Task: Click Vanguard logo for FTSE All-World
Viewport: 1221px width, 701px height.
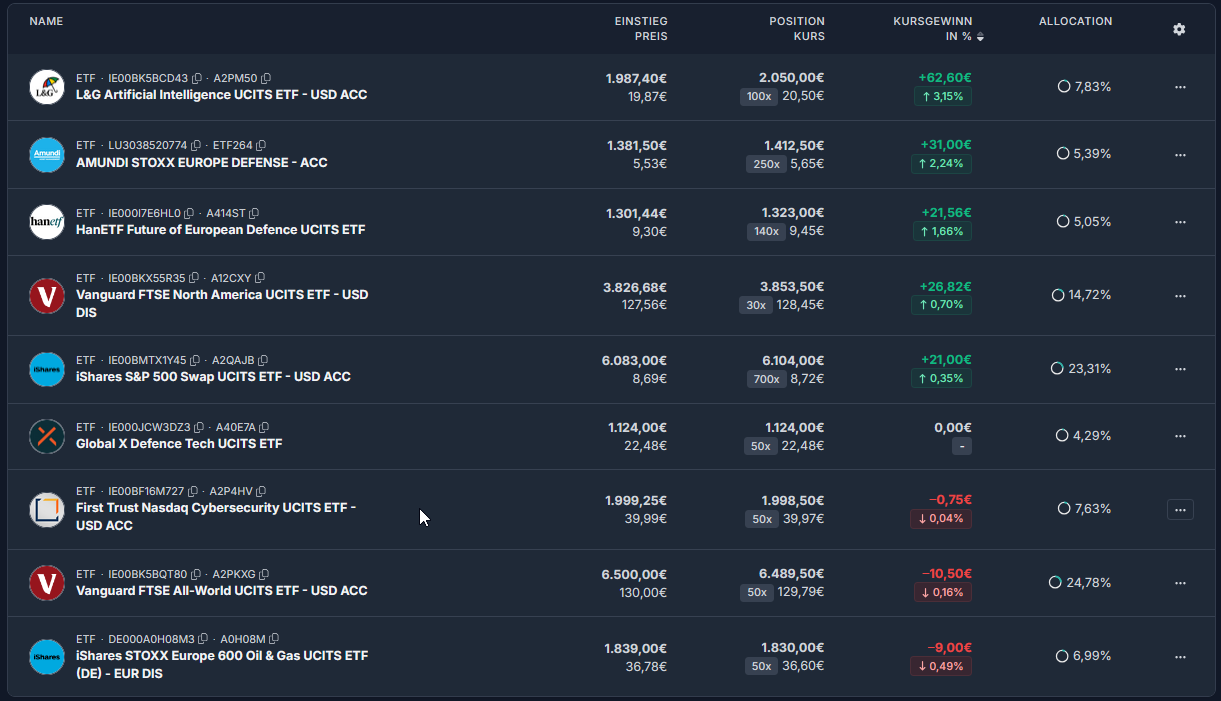Action: pos(47,583)
